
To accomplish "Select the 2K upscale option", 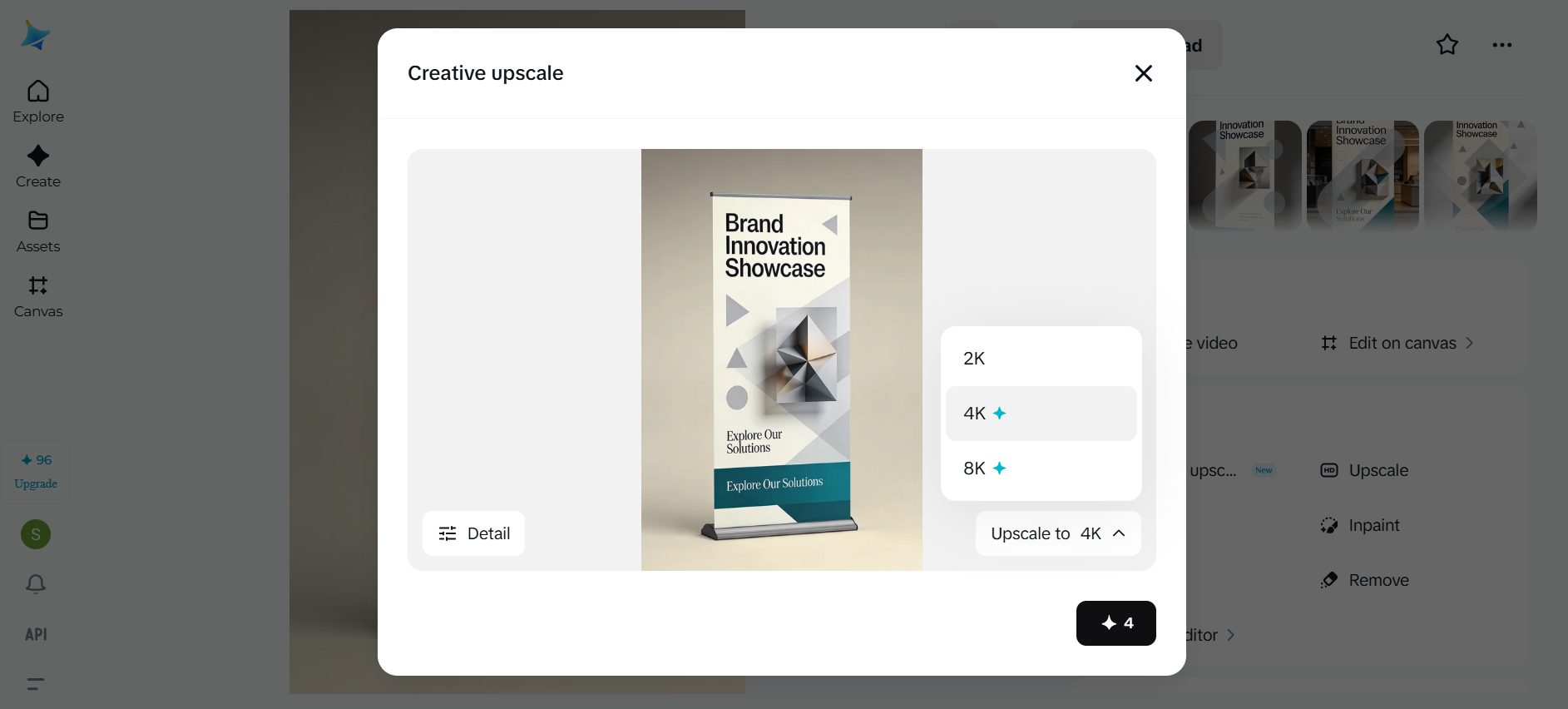I will coord(1041,359).
